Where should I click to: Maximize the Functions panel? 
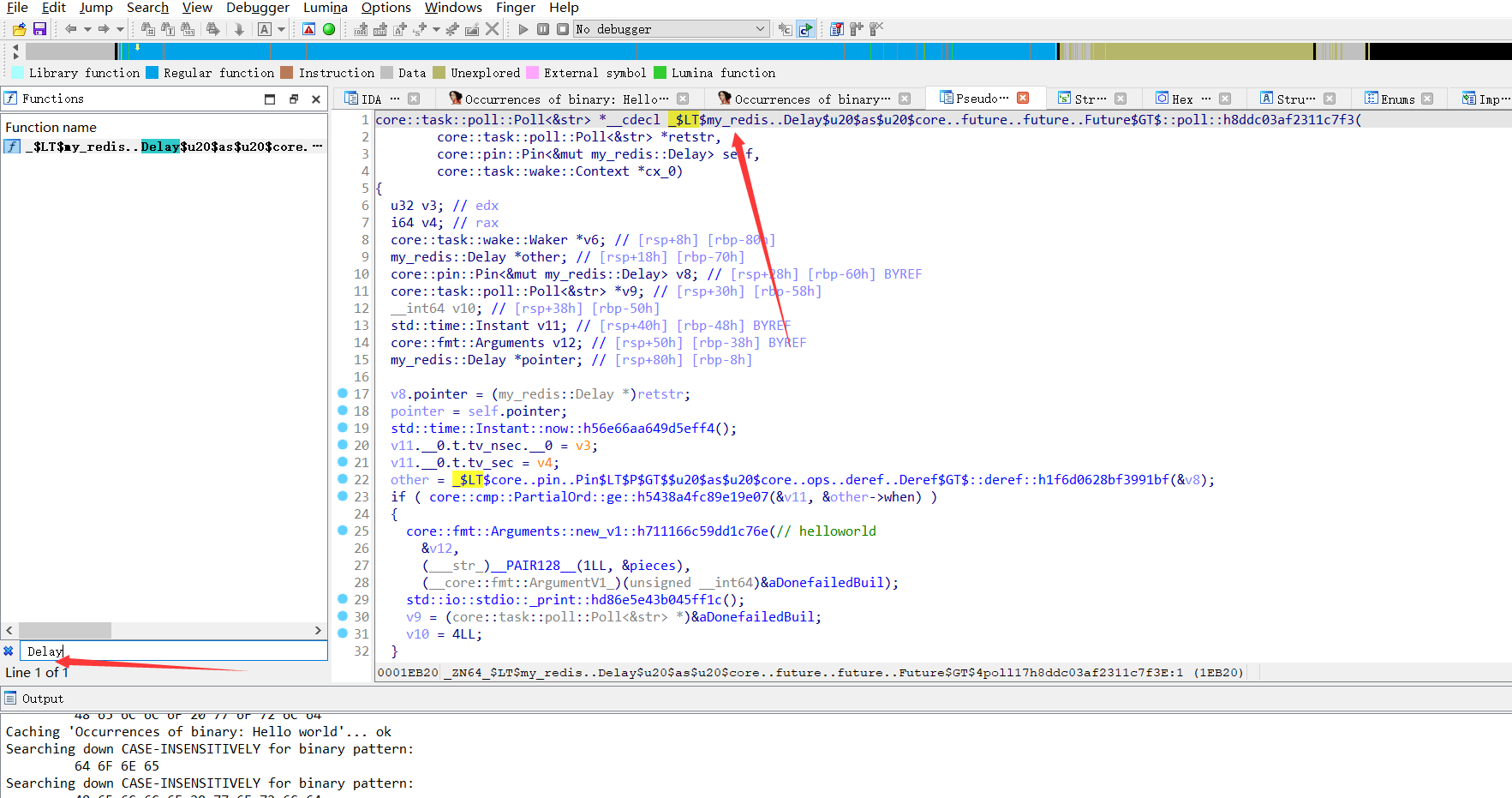point(270,99)
